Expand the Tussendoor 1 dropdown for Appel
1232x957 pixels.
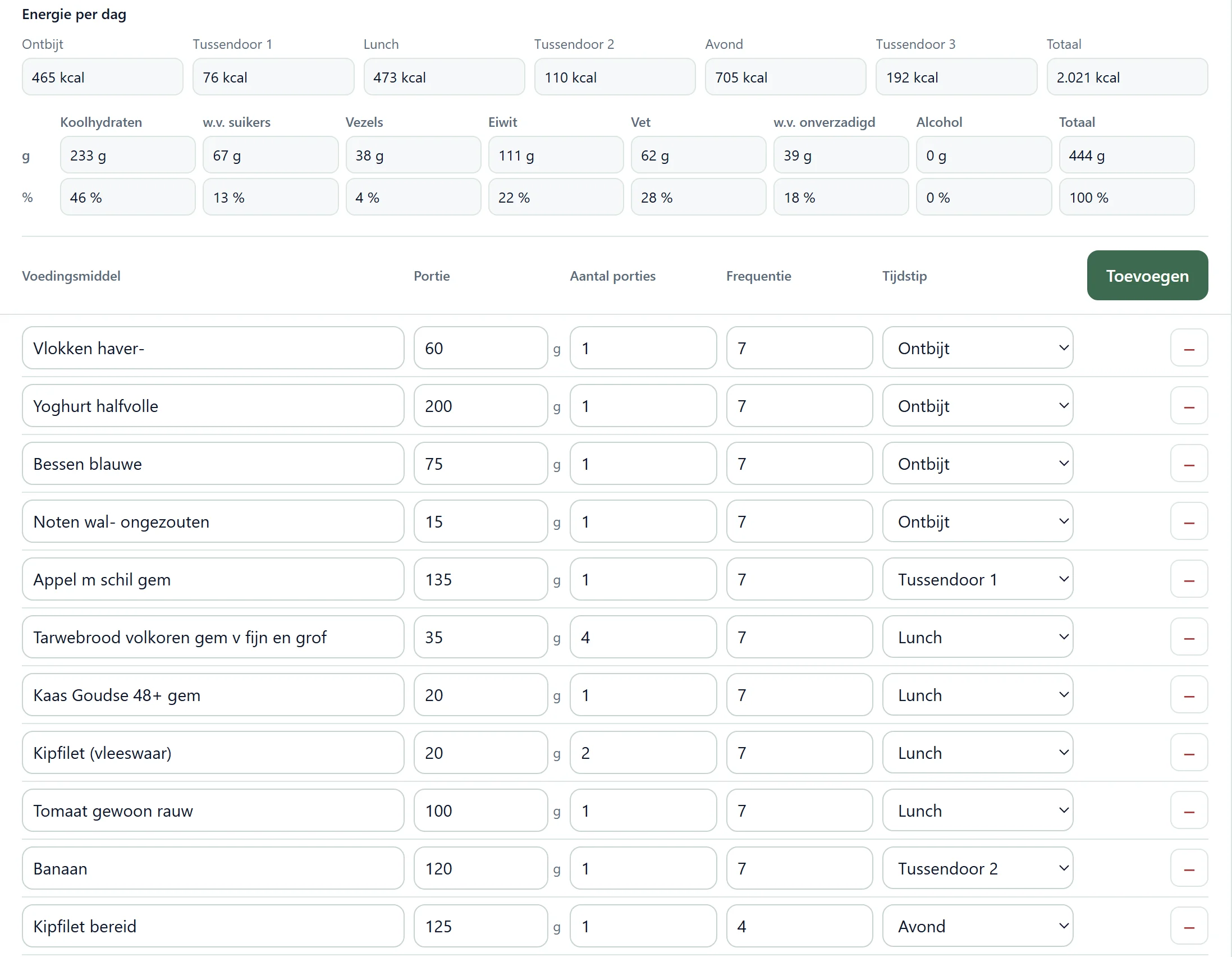978,579
